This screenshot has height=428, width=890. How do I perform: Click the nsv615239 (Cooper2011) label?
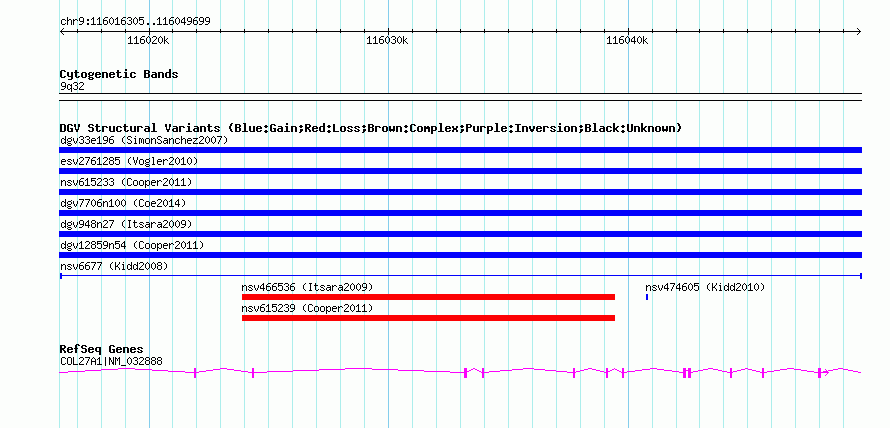[x=308, y=308]
